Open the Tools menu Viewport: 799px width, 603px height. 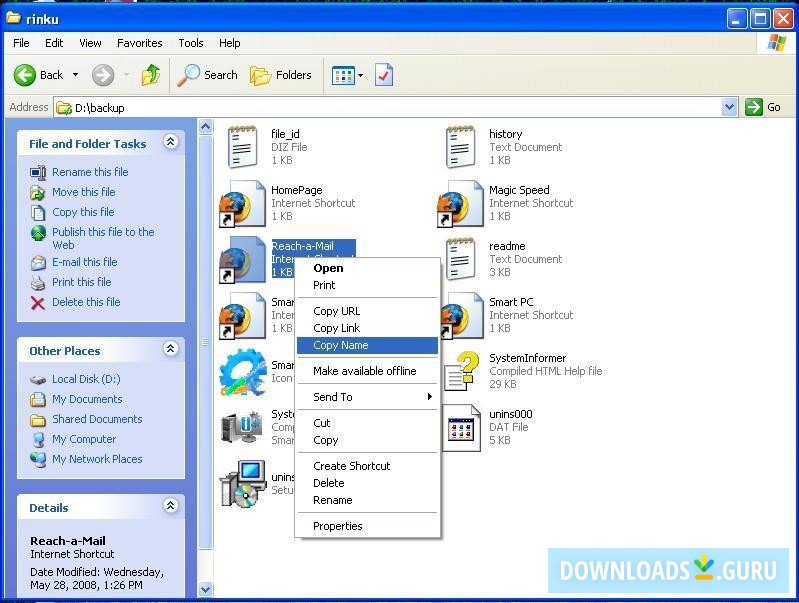pyautogui.click(x=191, y=43)
